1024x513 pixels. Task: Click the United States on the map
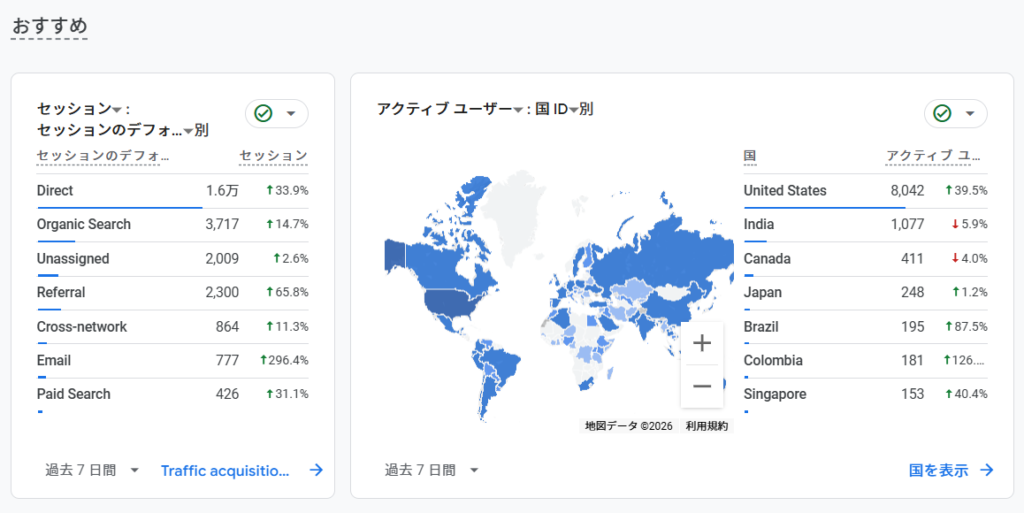[451, 302]
